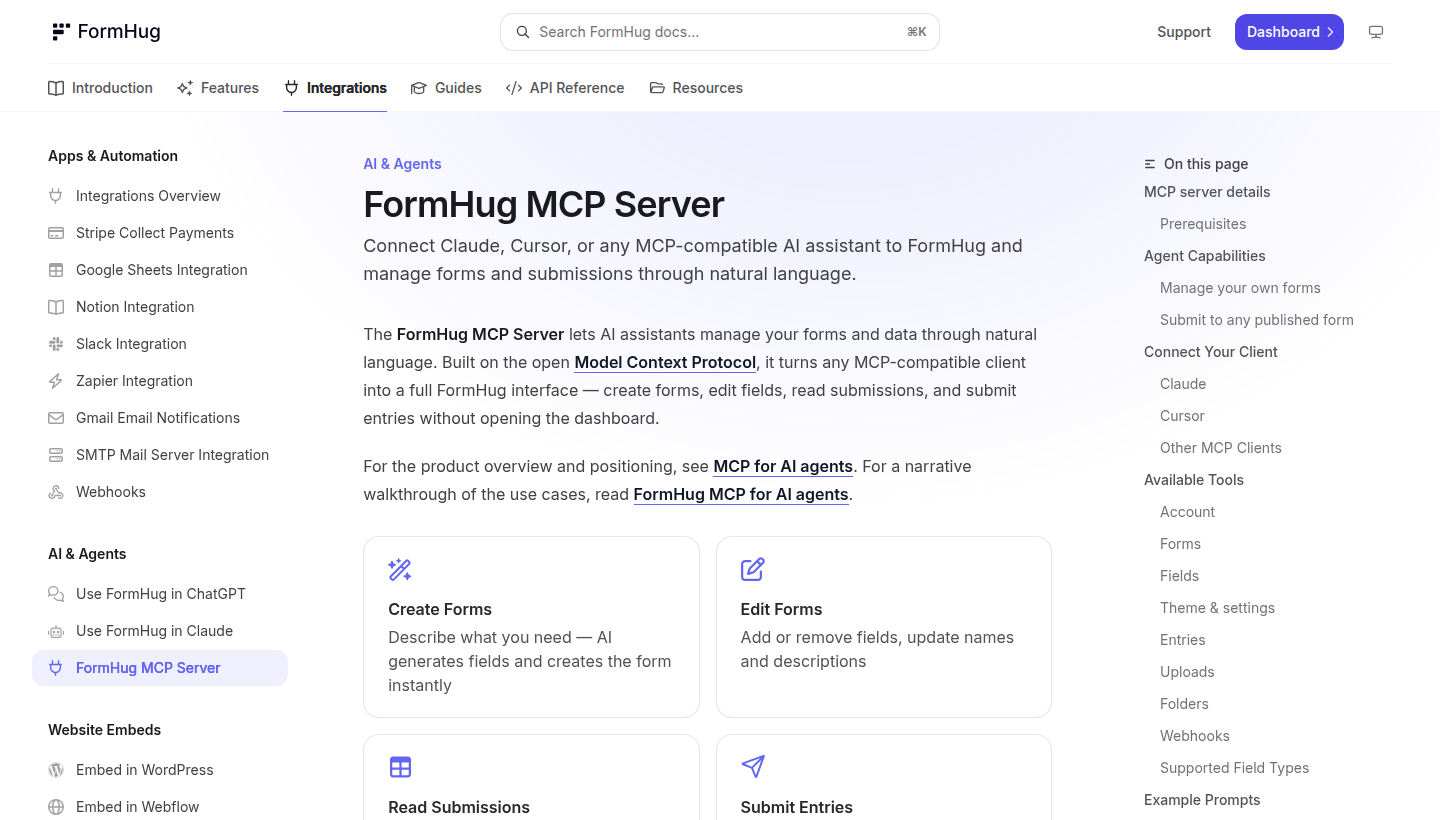Screen dimensions: 1440x820
Task: Jump to Agent Capabilities section
Action: 1205,256
